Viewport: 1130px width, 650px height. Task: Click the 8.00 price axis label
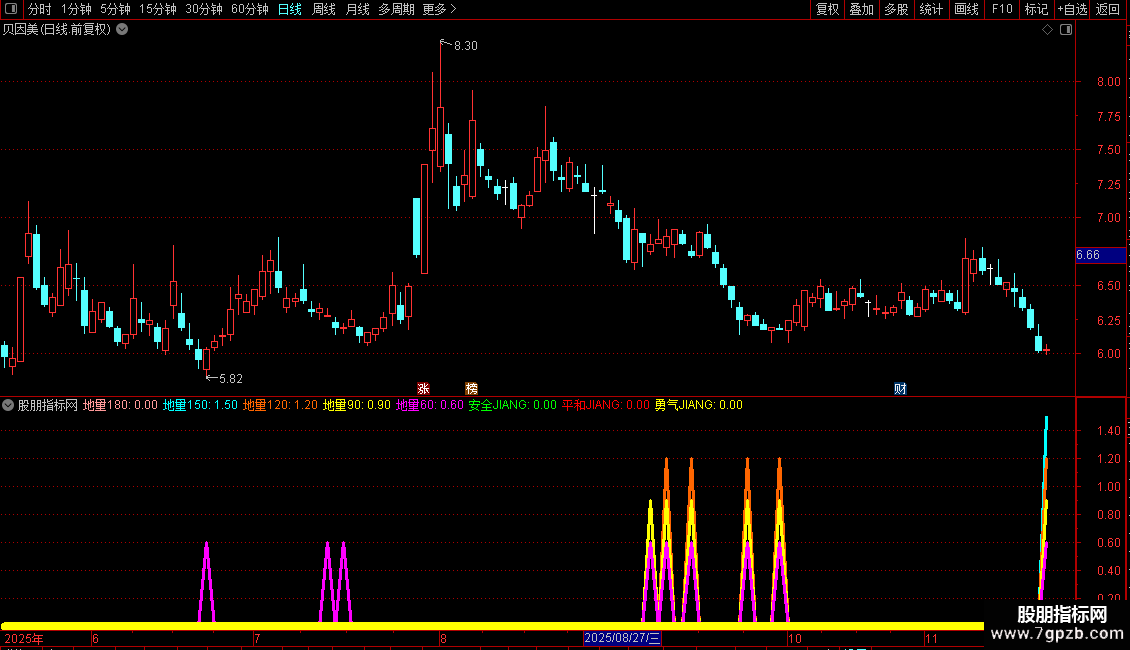tap(1108, 81)
